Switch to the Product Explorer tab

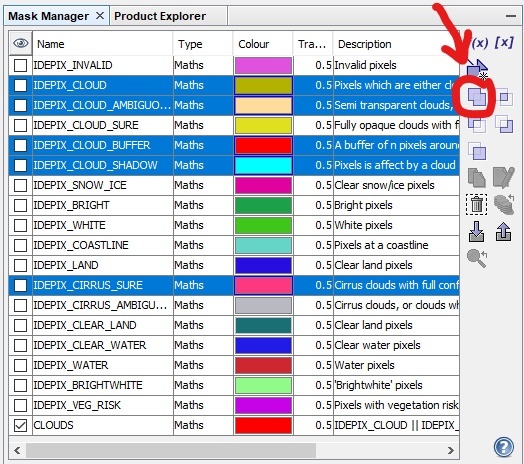pyautogui.click(x=160, y=16)
